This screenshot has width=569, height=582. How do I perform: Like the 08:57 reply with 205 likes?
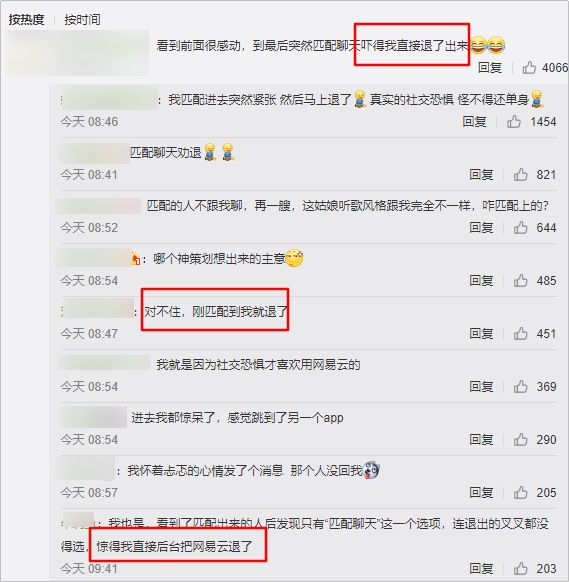(520, 493)
